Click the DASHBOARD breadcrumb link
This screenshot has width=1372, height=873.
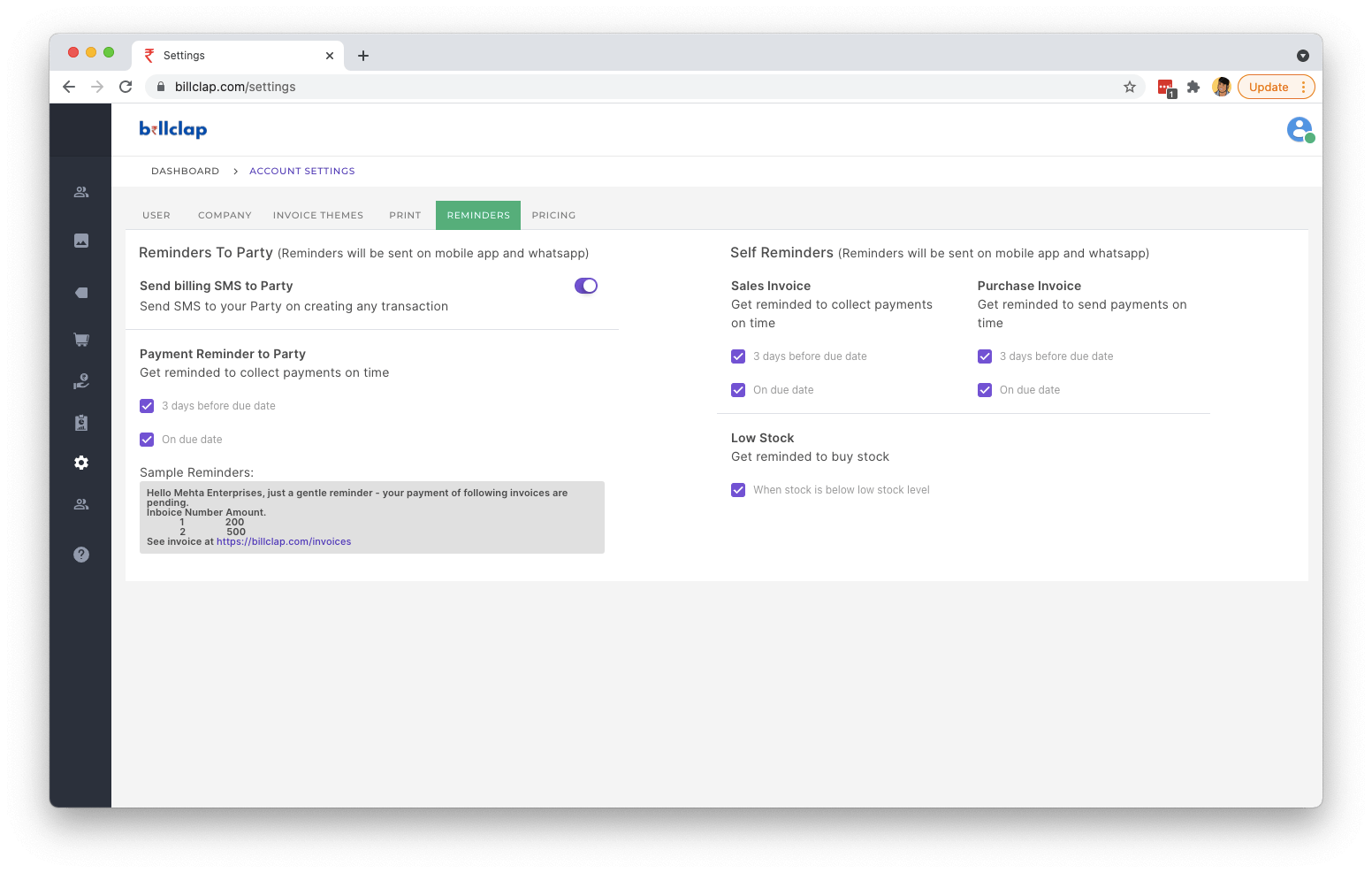(x=185, y=171)
